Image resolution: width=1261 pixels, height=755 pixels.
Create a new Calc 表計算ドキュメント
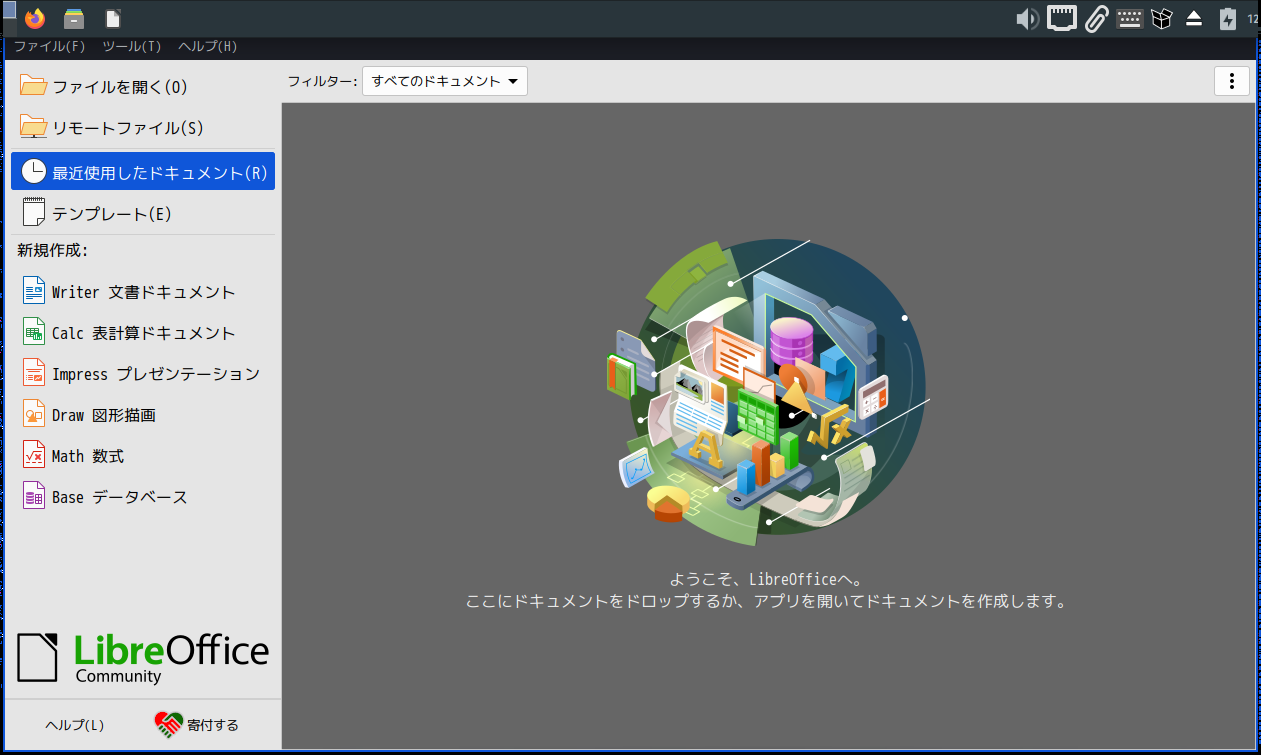pyautogui.click(x=143, y=333)
